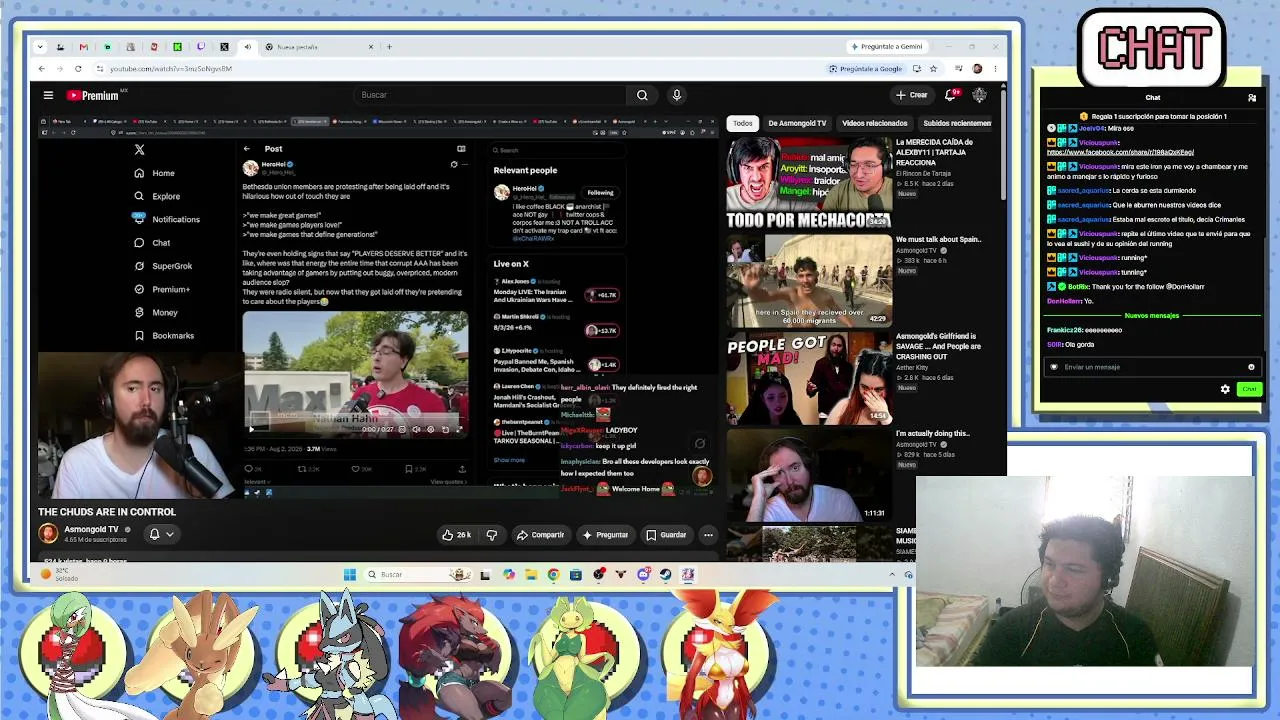Like the video with thumbs up
1280x720 pixels.
coord(457,535)
